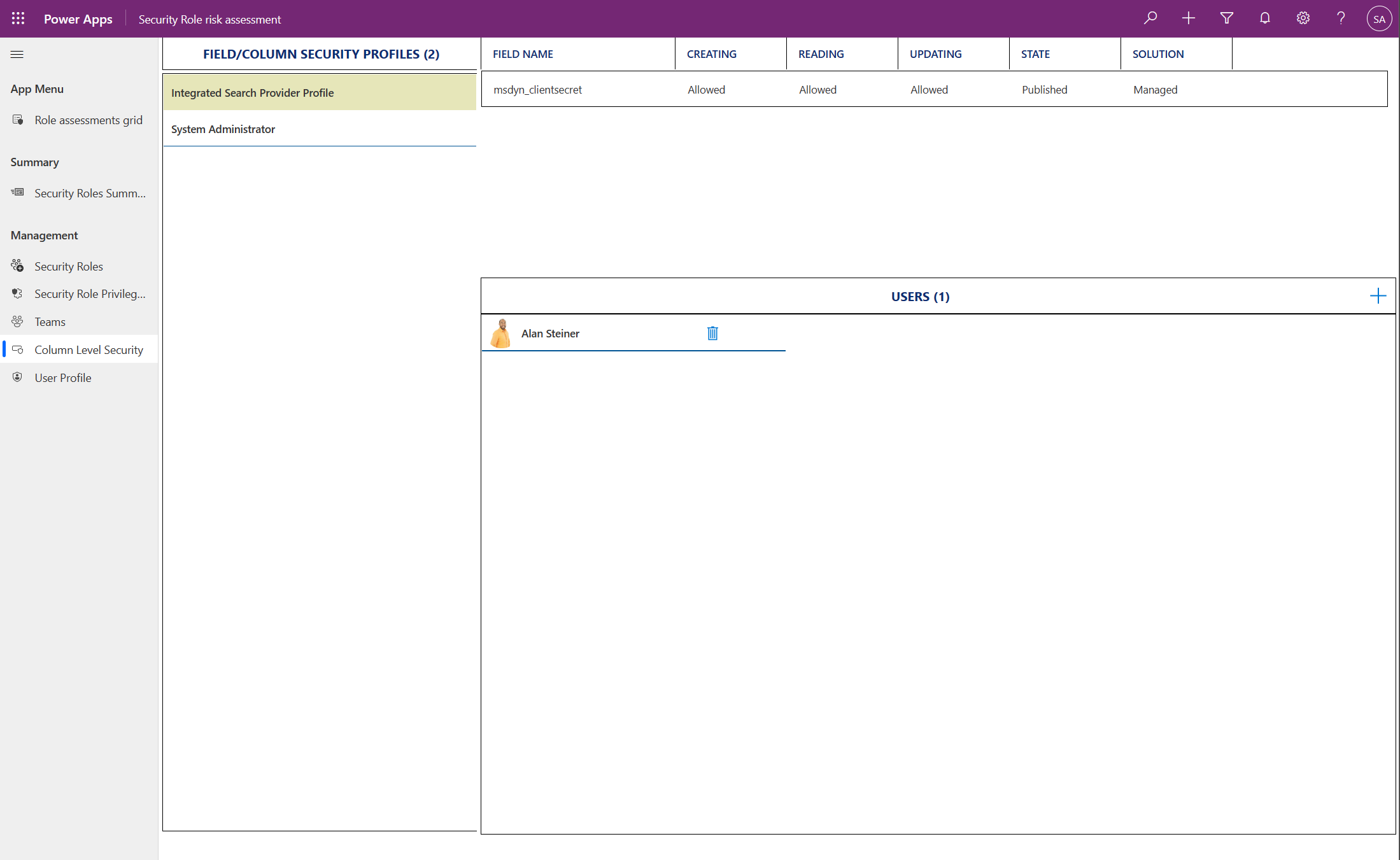The image size is (1400, 860).
Task: Open the settings gear menu
Action: click(x=1303, y=18)
